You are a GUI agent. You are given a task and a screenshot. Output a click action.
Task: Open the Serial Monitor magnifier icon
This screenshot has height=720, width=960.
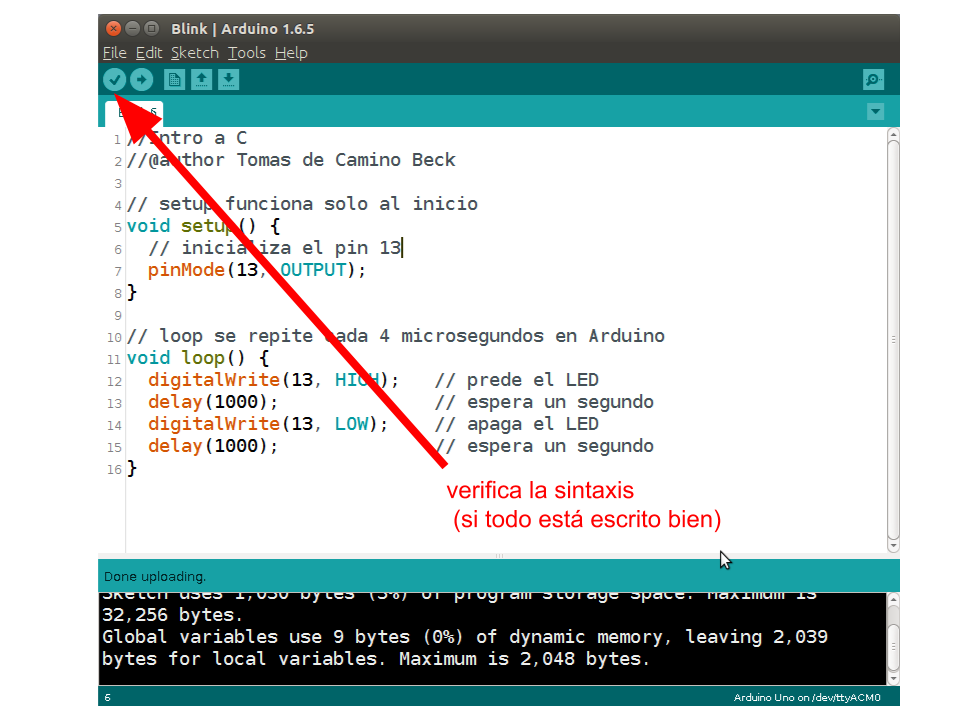(873, 80)
